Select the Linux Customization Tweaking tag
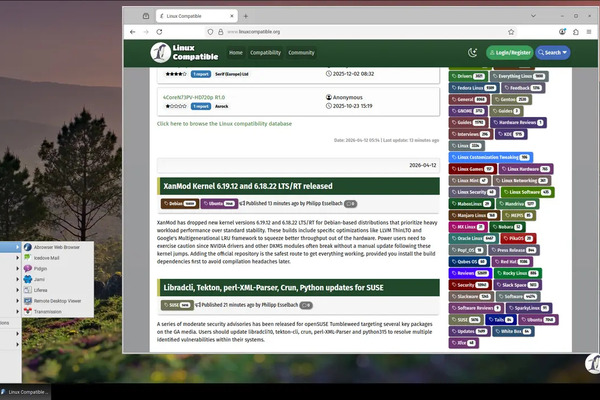Image resolution: width=600 pixels, height=400 pixels. (490, 157)
